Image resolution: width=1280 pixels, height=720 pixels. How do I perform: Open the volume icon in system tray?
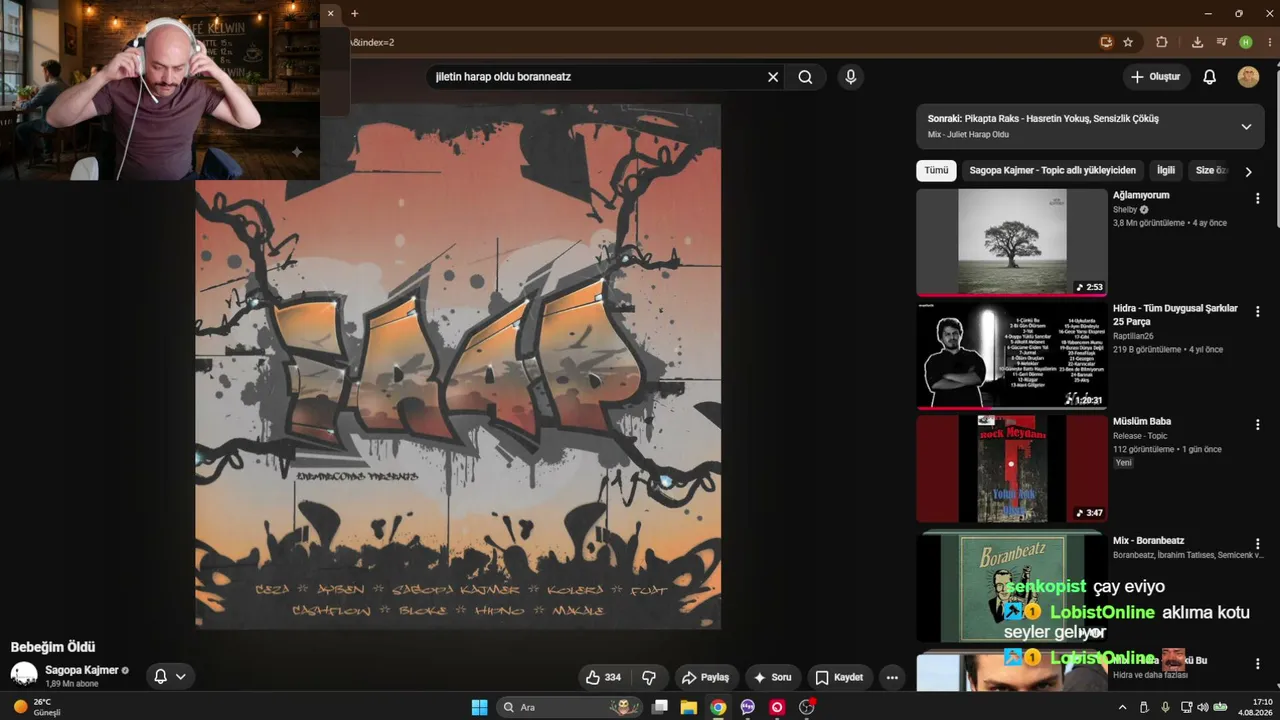coord(1202,707)
